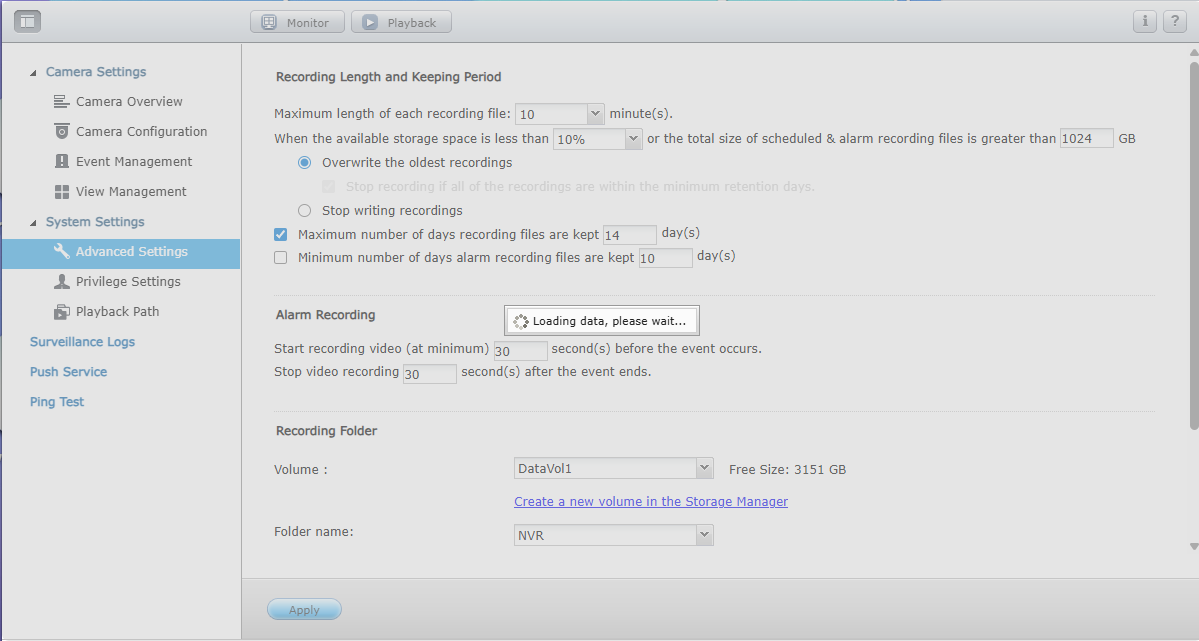Collapse the Camera Settings tree section

click(x=33, y=73)
